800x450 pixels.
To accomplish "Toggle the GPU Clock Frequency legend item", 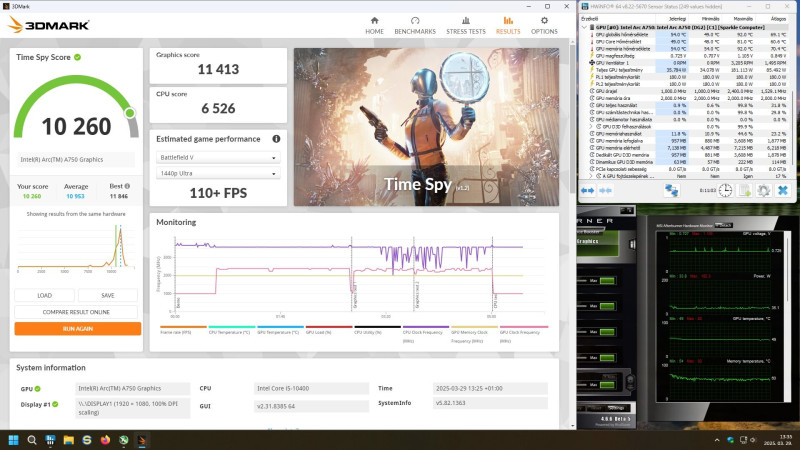I will point(523,333).
